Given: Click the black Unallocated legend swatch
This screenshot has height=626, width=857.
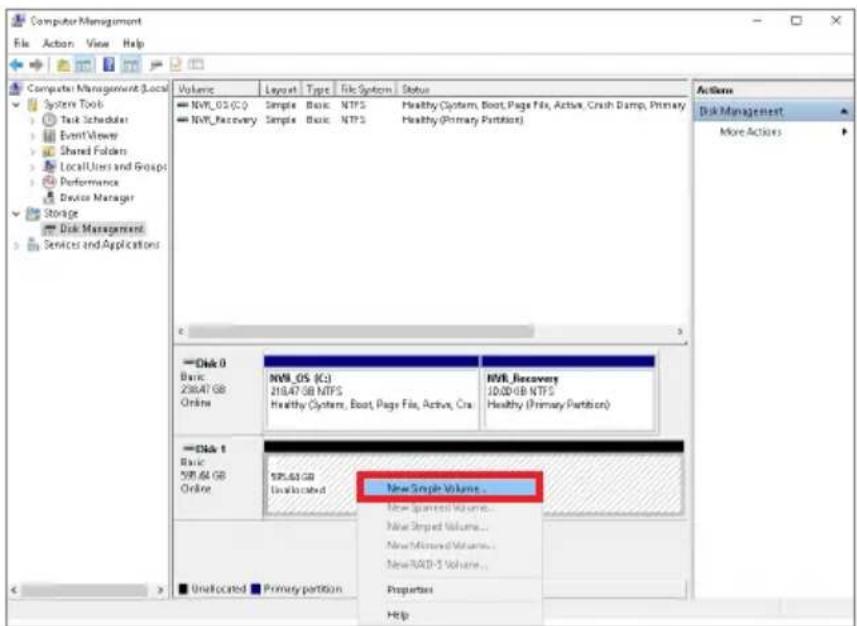Looking at the screenshot, I should pos(184,589).
